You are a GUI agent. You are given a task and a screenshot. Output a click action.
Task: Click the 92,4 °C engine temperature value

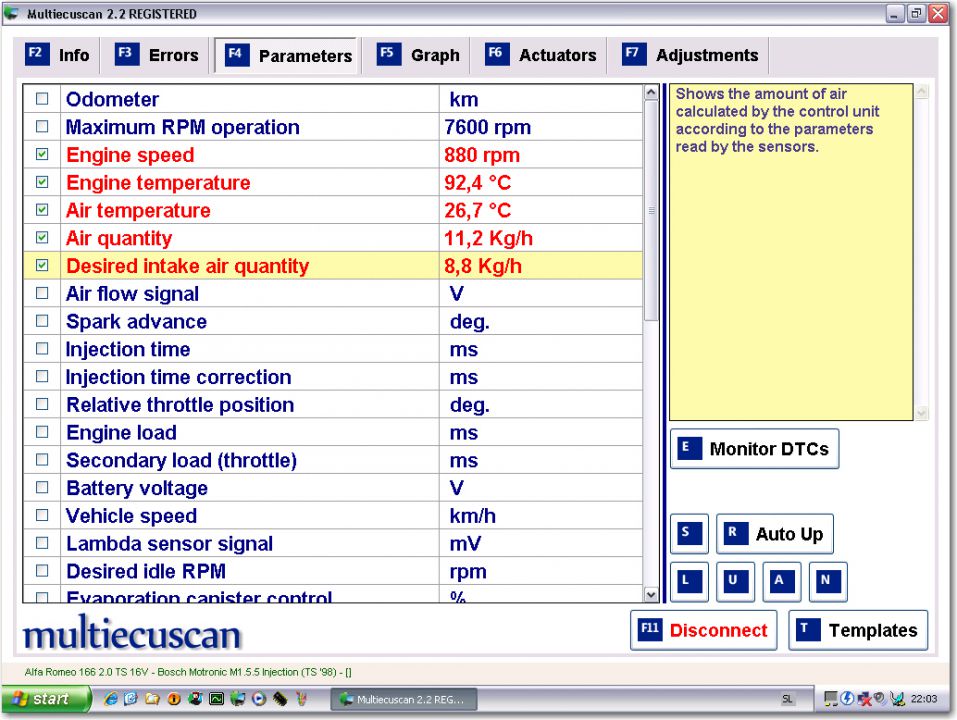(x=478, y=182)
